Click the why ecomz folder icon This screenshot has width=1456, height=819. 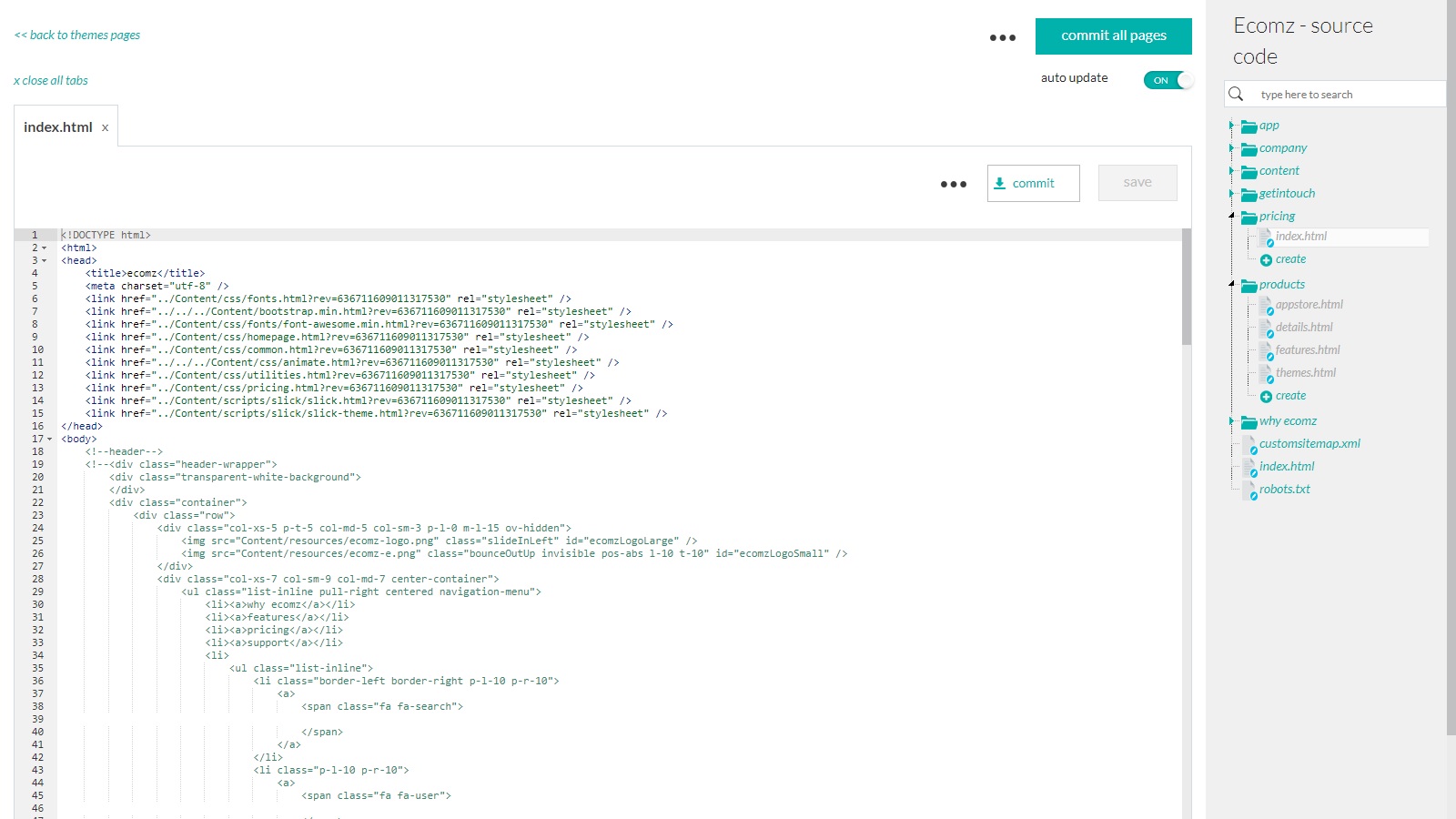(x=1249, y=422)
